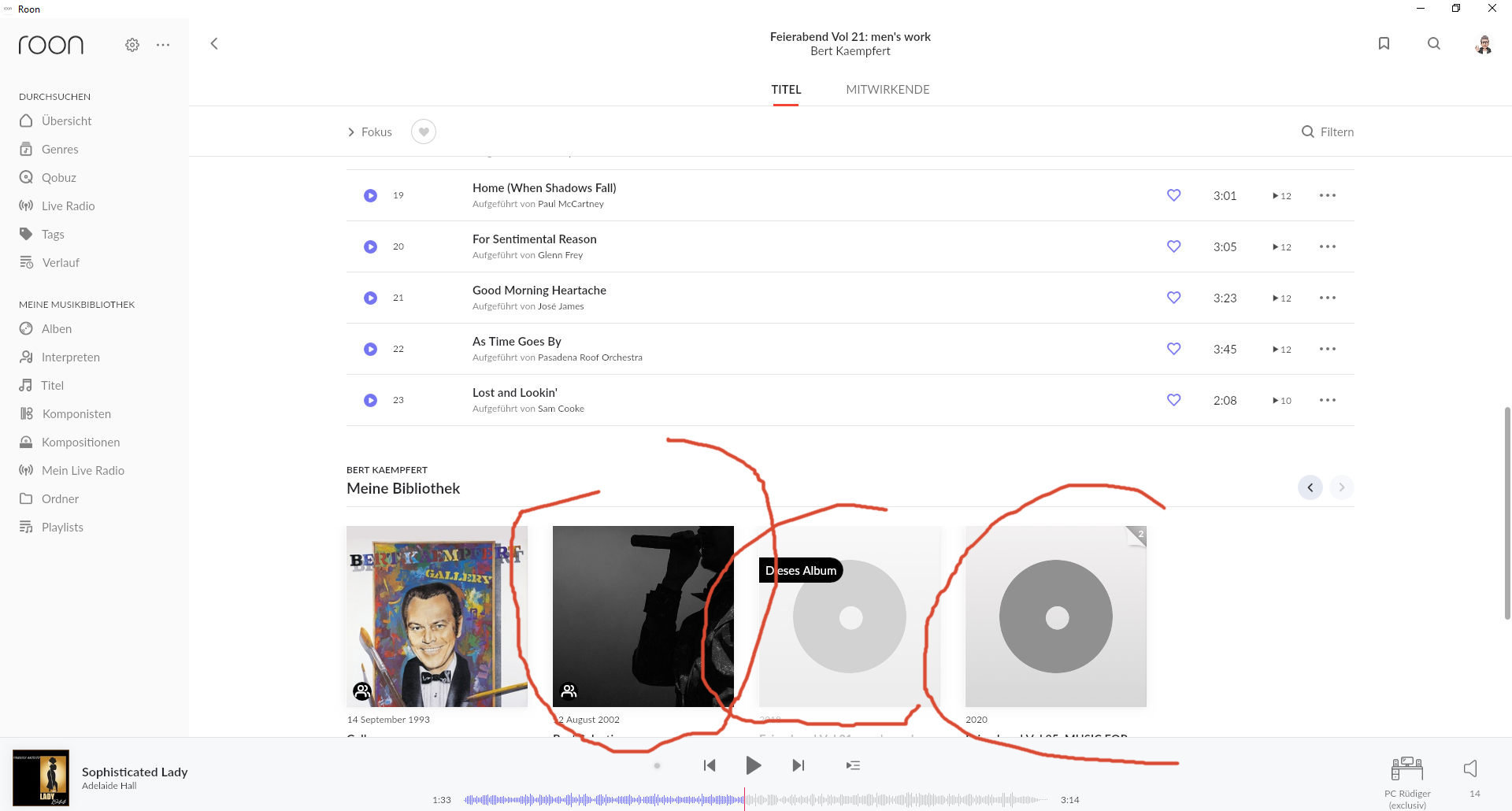Viewport: 1512px width, 811px height.
Task: Open the play queue icon
Action: [x=853, y=765]
